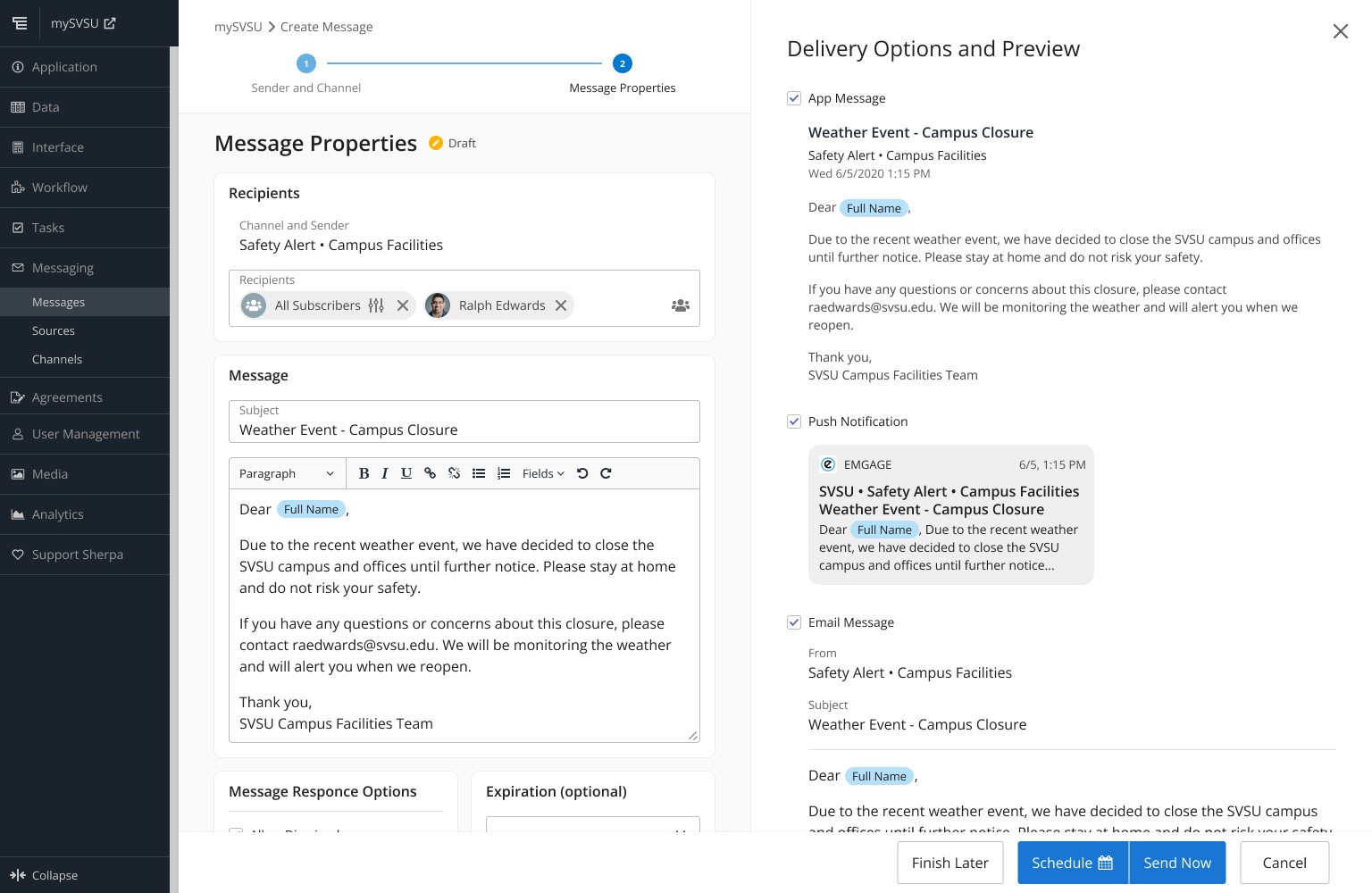Insert a link

(x=430, y=473)
